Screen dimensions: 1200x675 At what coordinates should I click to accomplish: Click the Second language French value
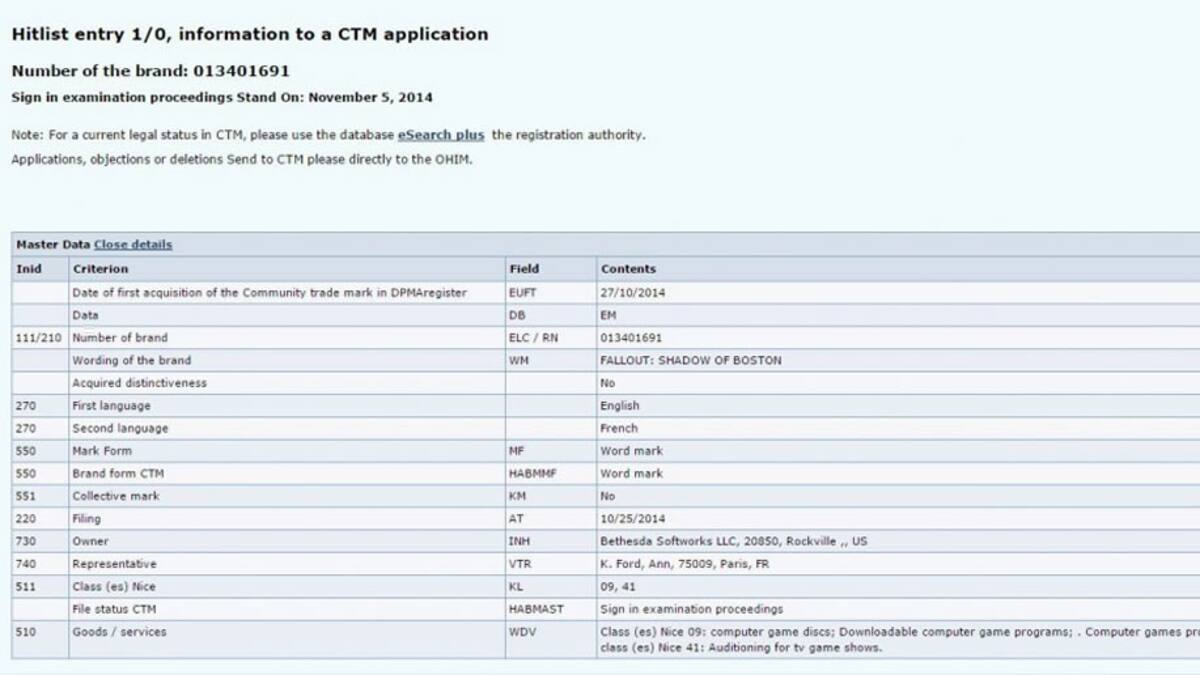click(618, 428)
